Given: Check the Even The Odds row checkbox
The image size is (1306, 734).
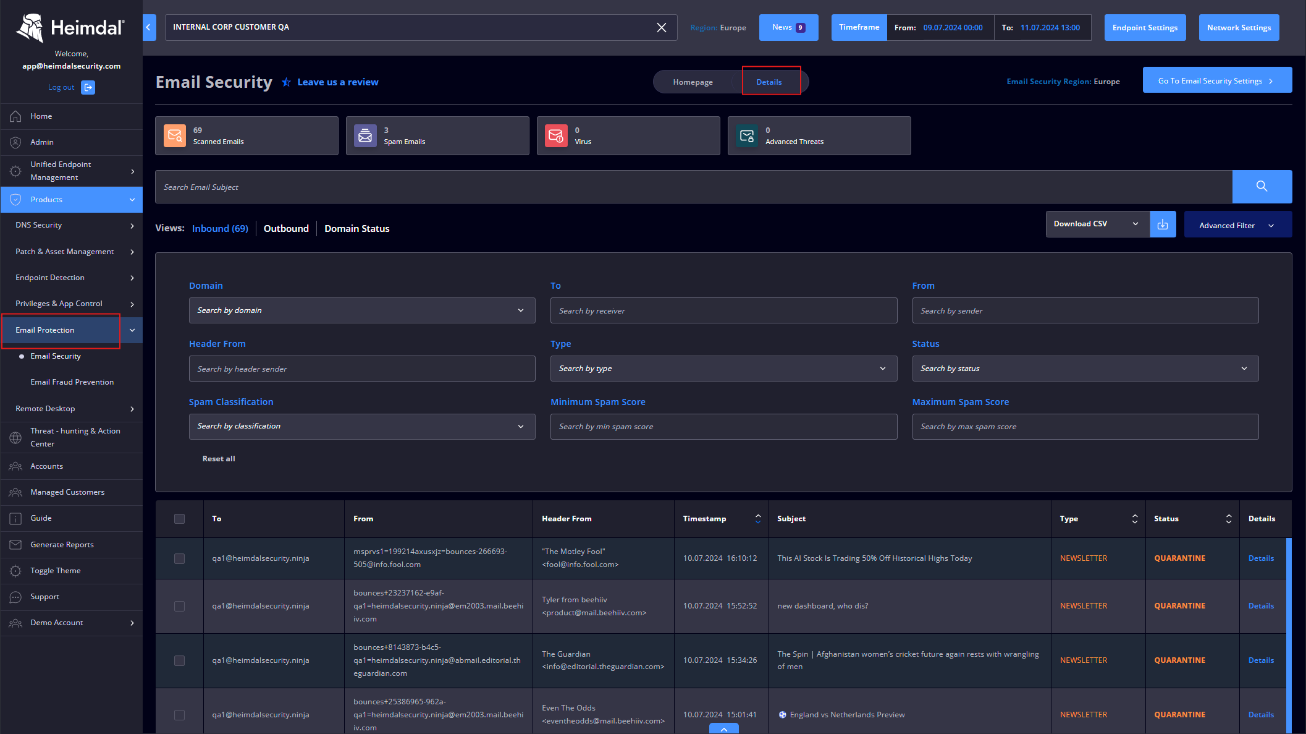Looking at the screenshot, I should (x=179, y=715).
